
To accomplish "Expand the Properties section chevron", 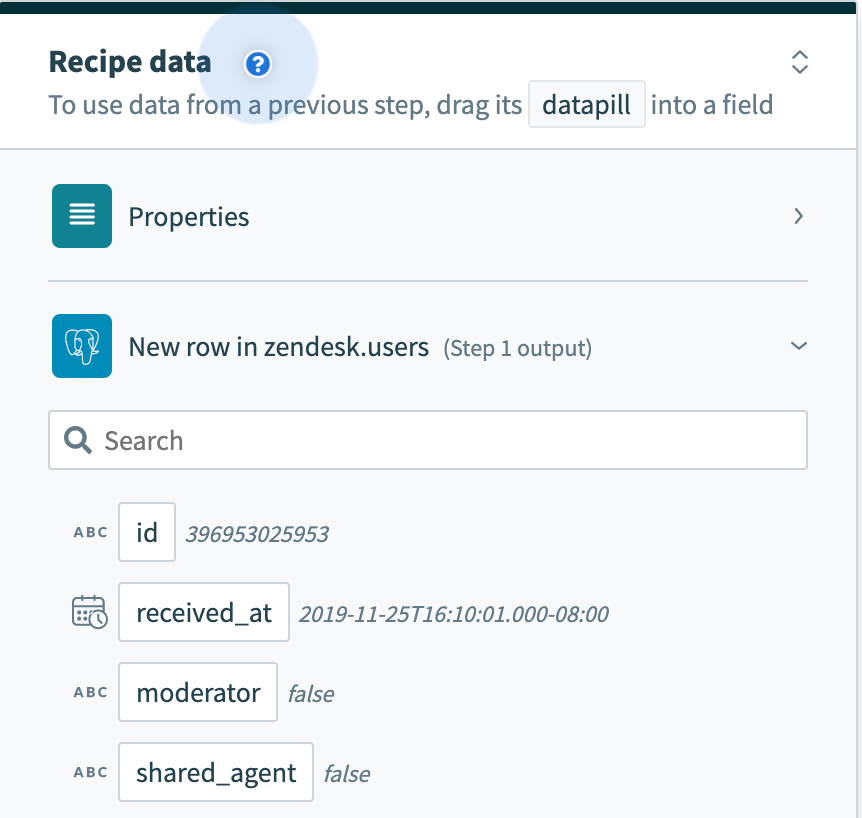I will (x=798, y=216).
